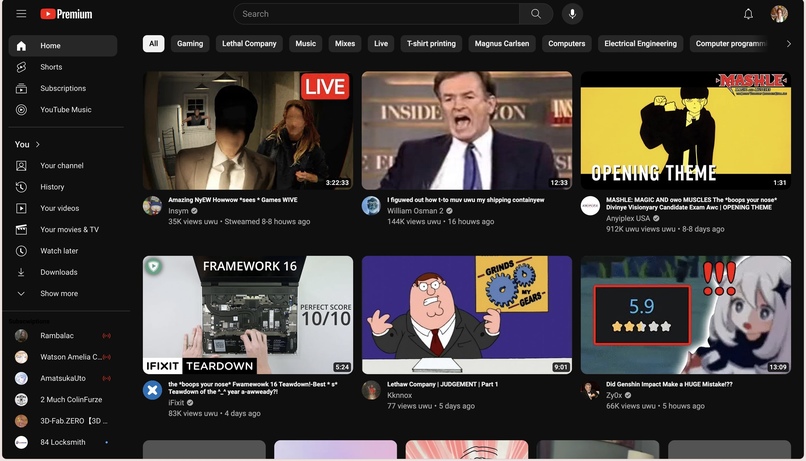This screenshot has width=806, height=461.
Task: Click the Your videos play icon
Action: pyautogui.click(x=21, y=208)
